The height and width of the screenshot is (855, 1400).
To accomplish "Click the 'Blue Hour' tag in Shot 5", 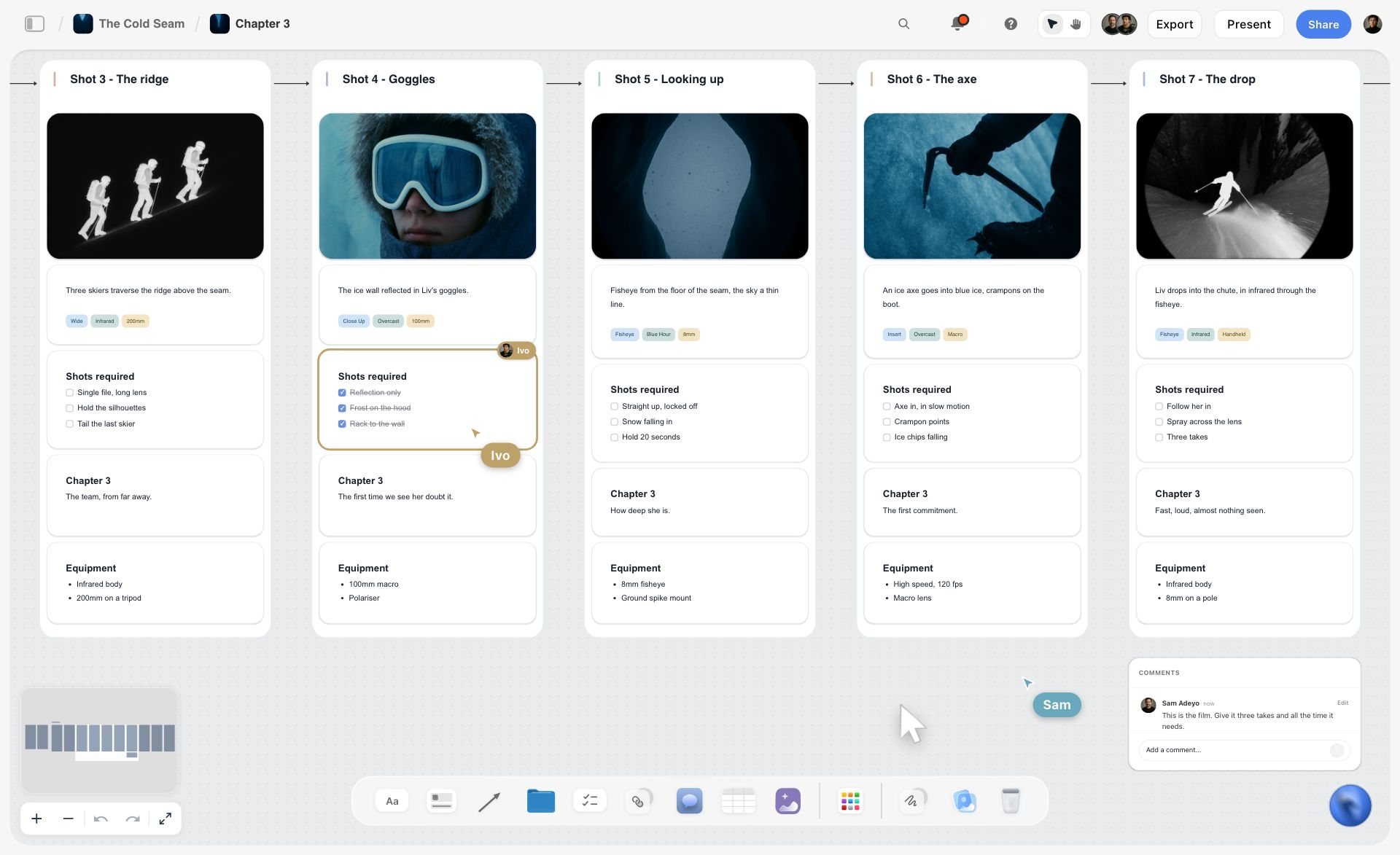I will 658,335.
